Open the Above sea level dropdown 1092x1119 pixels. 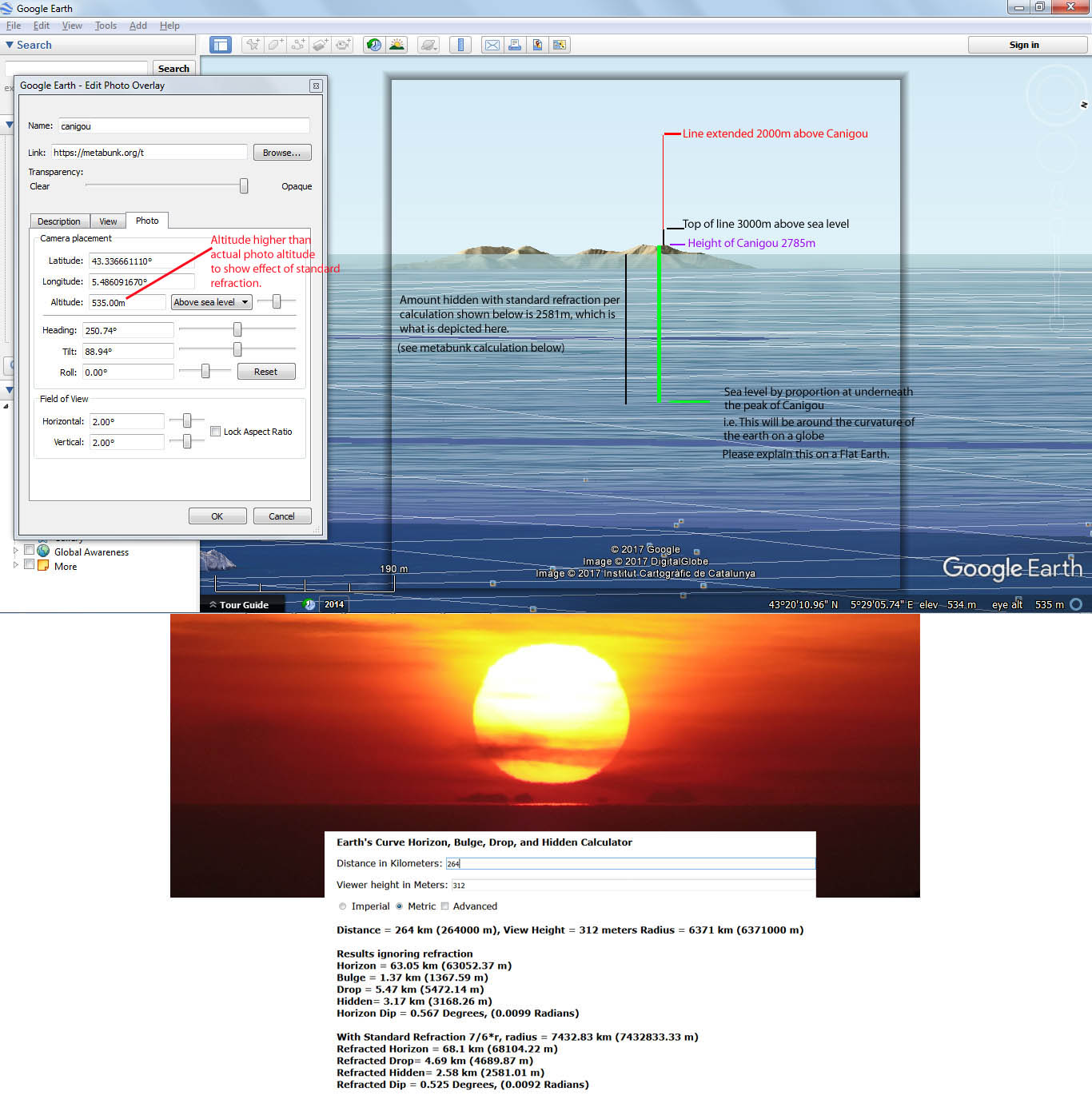pyautogui.click(x=212, y=302)
